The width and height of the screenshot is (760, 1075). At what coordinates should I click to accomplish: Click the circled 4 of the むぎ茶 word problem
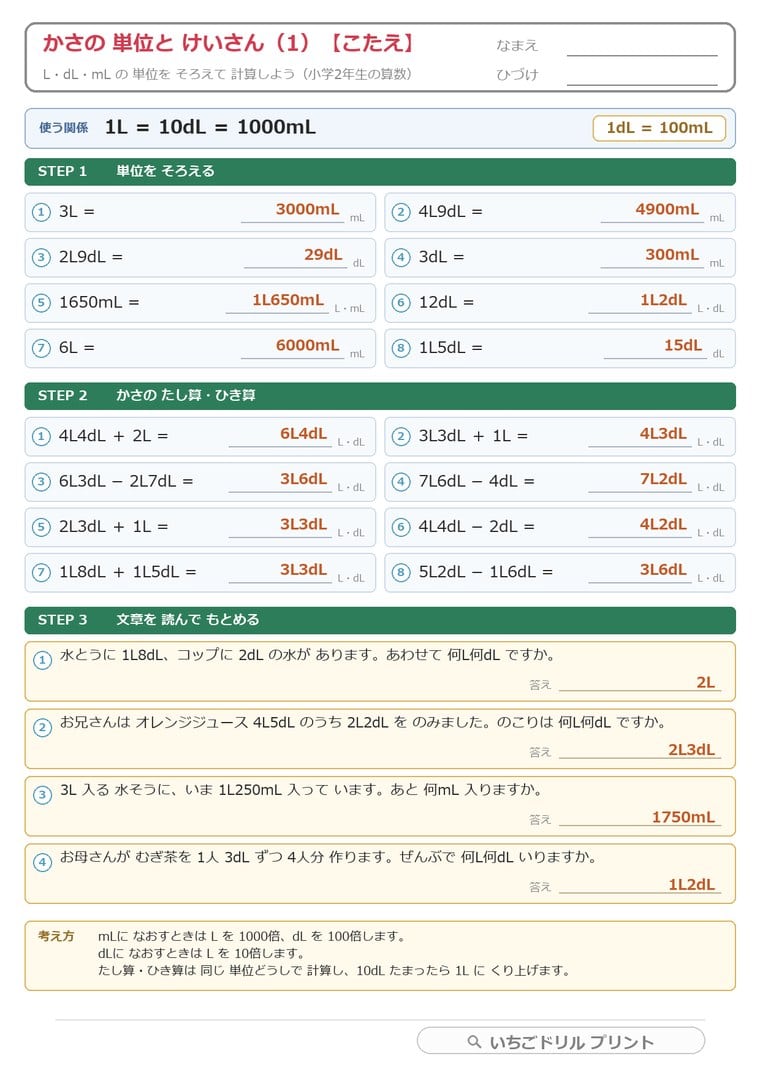(42, 862)
